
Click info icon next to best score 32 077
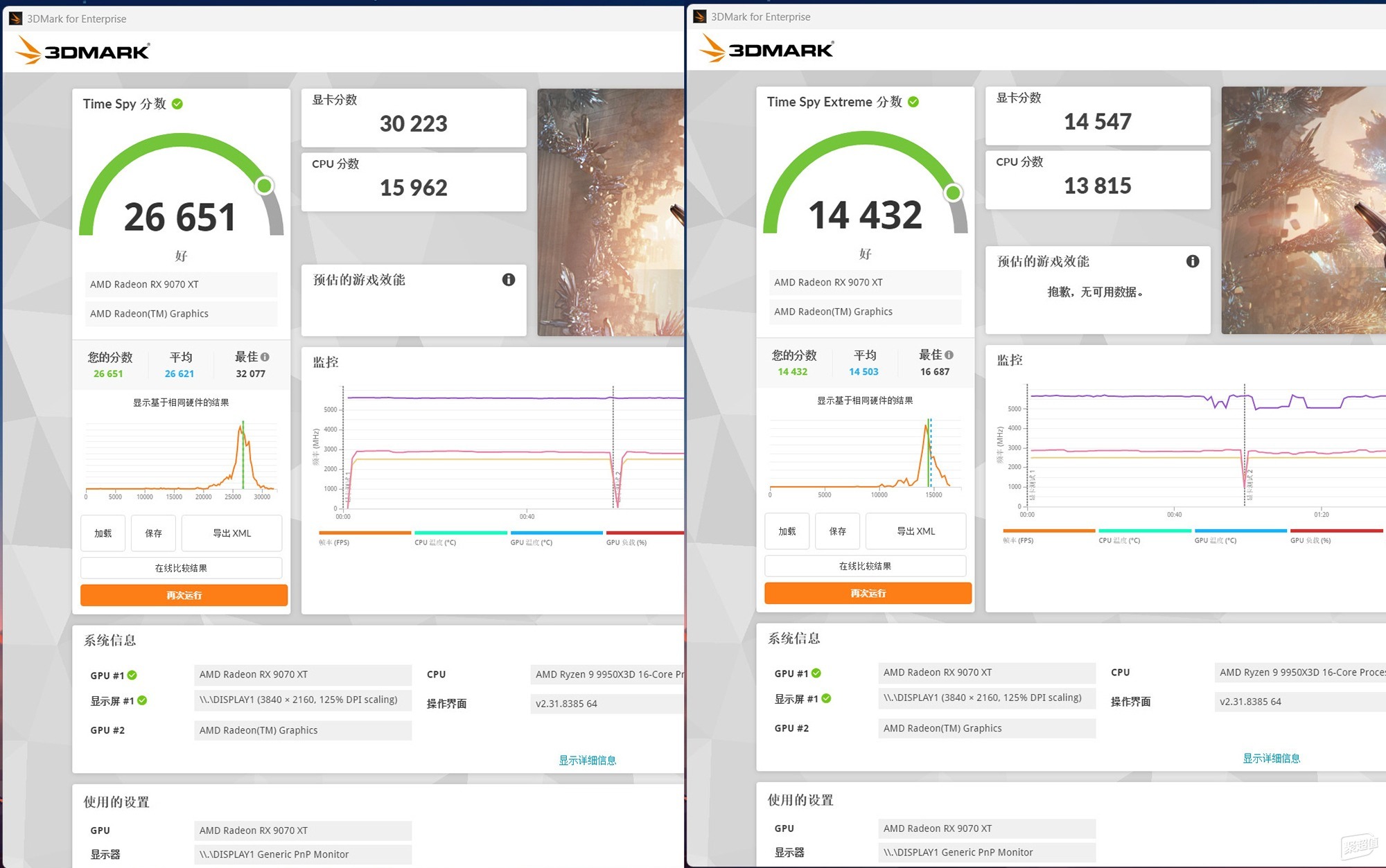click(265, 357)
